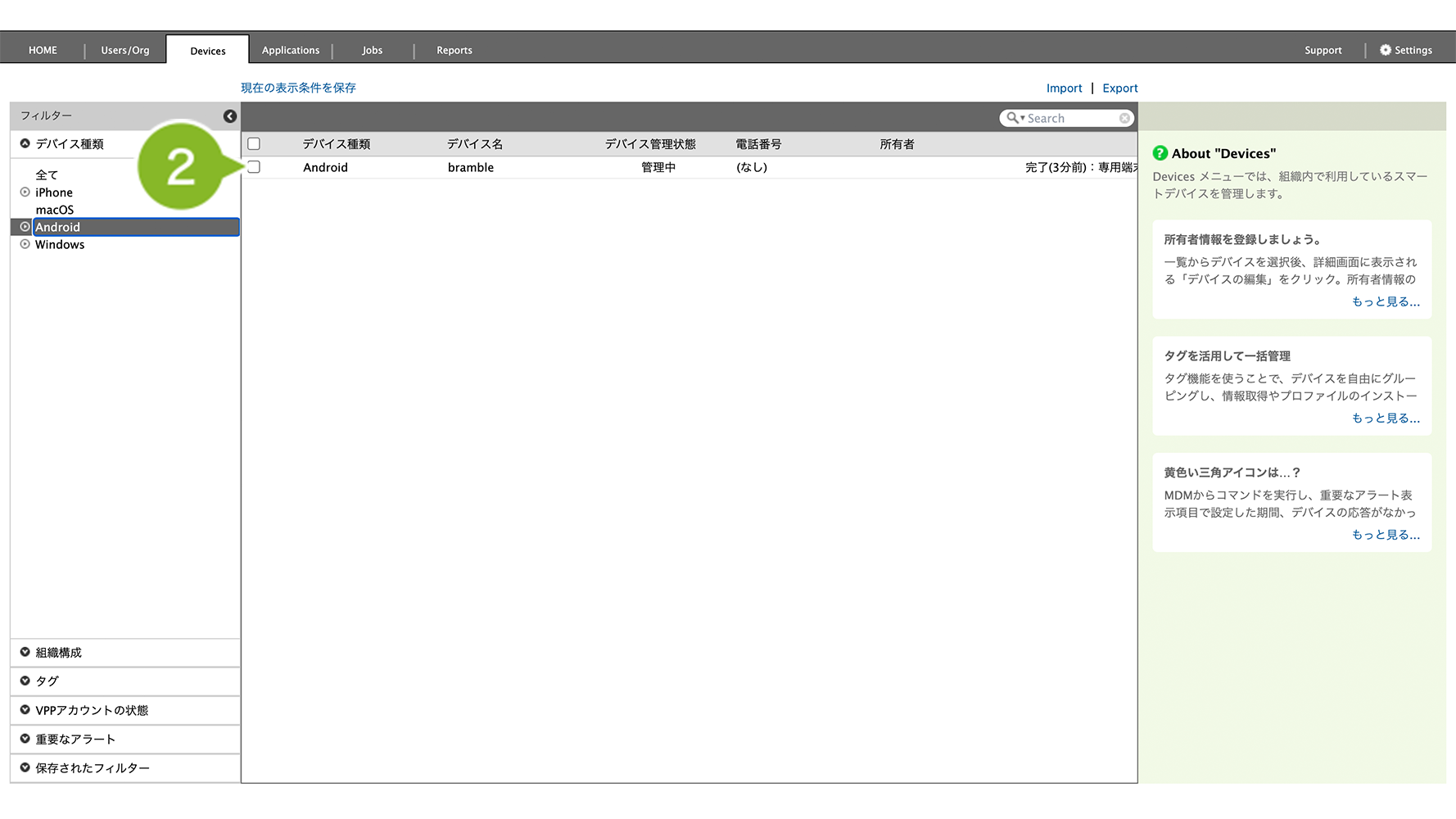This screenshot has height=819, width=1456.
Task: Select the macOS device type filter
Action: point(55,210)
